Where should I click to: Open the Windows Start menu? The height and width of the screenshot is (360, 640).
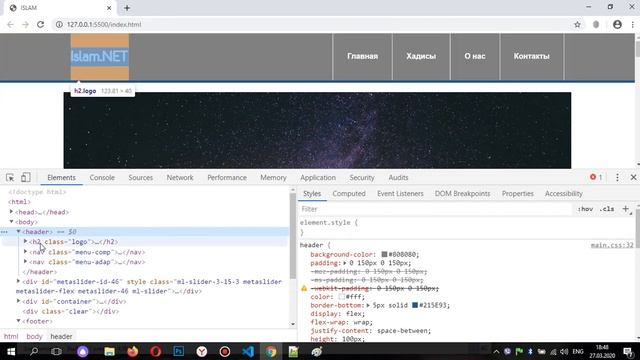click(x=11, y=351)
